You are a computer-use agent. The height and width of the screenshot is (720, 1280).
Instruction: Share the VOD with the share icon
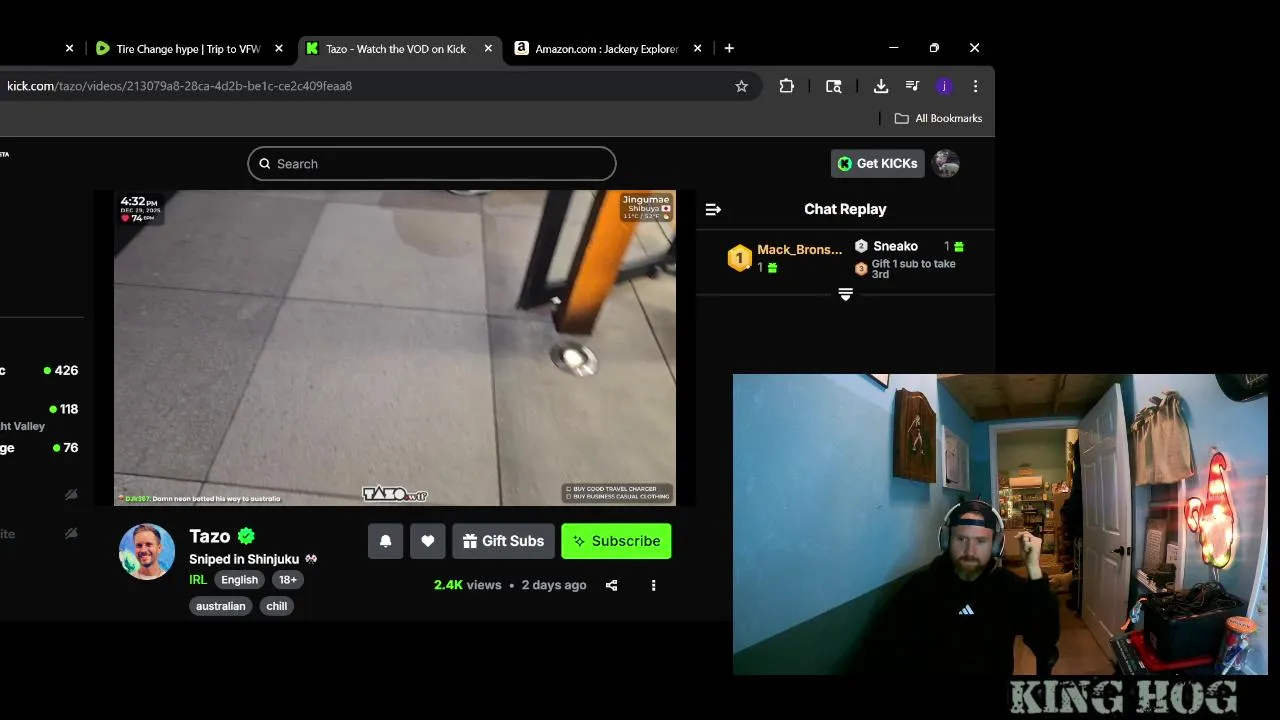(611, 585)
